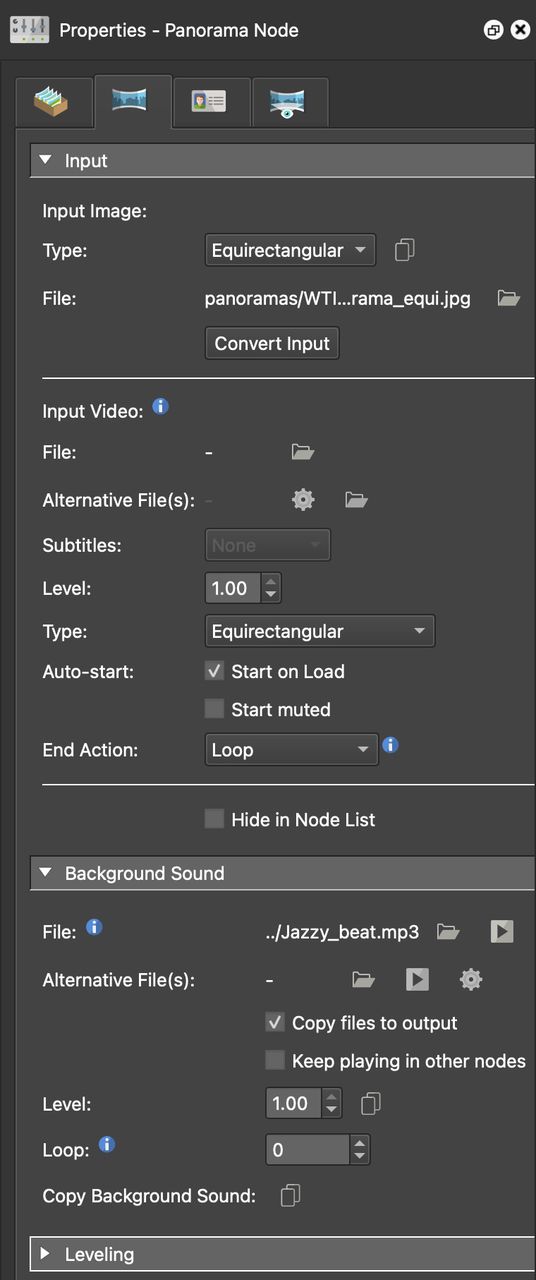
Task: Click the video Level value field
Action: pyautogui.click(x=232, y=588)
